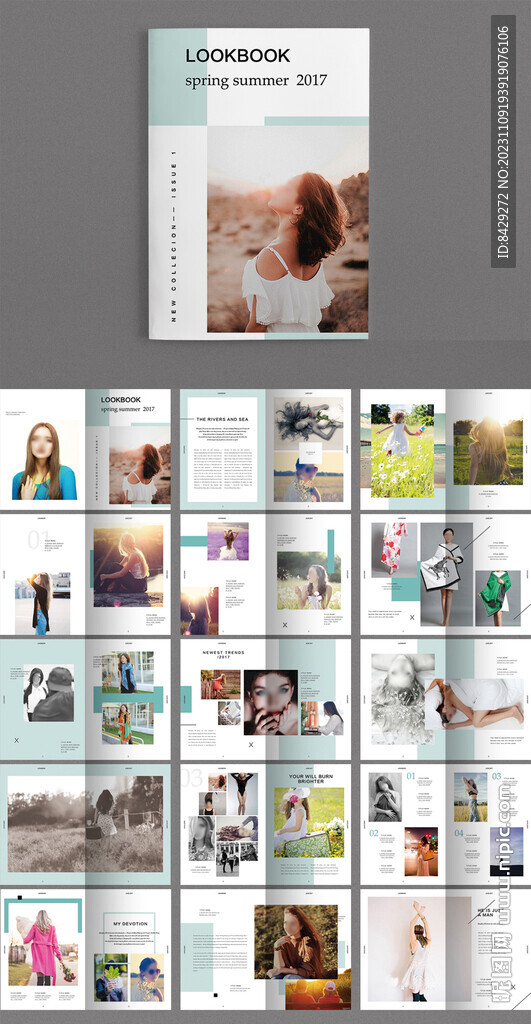Screen dimensions: 531x1024
Task: Click the woman working at laptop photo
Action: [322, 718]
